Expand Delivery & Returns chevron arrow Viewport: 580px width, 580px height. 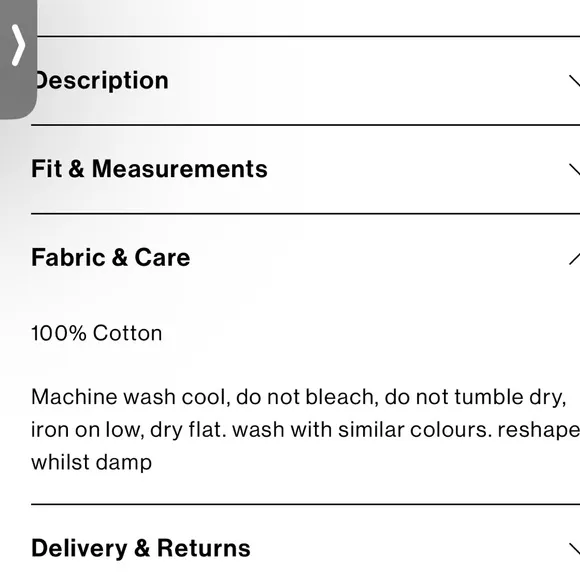pos(574,549)
